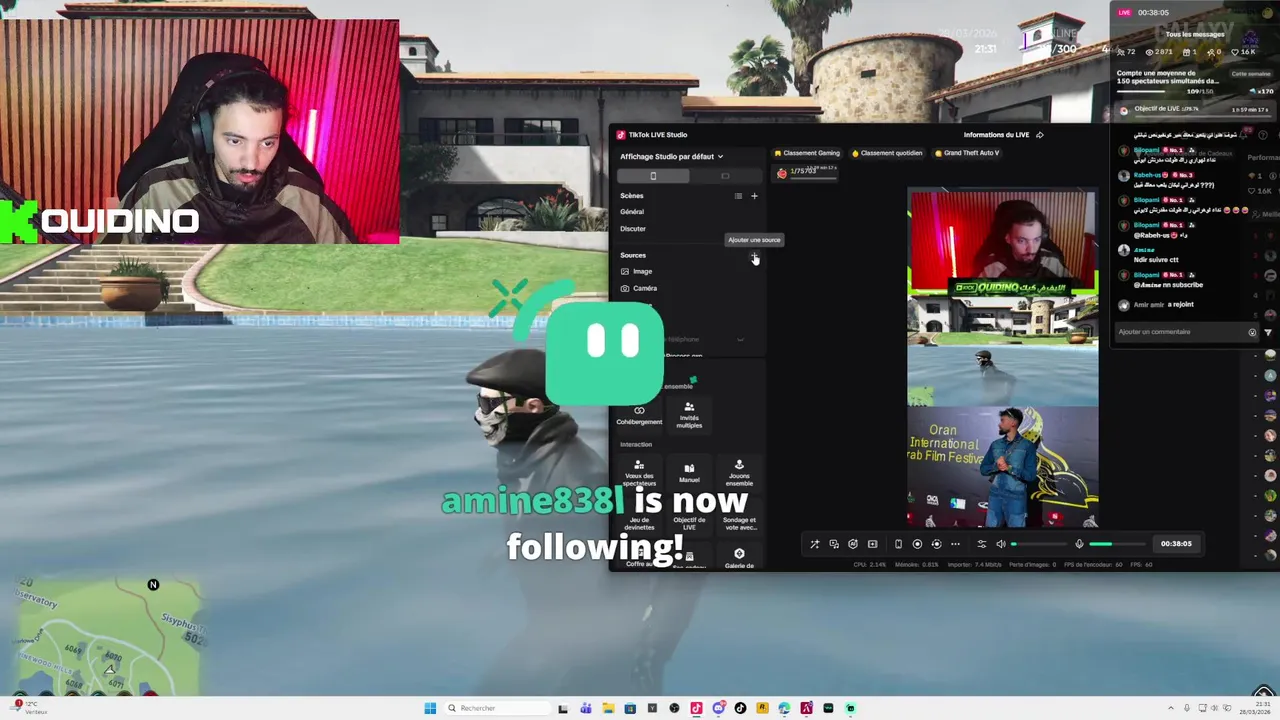
Task: Click Grand Theft Auto V tag
Action: [x=966, y=153]
